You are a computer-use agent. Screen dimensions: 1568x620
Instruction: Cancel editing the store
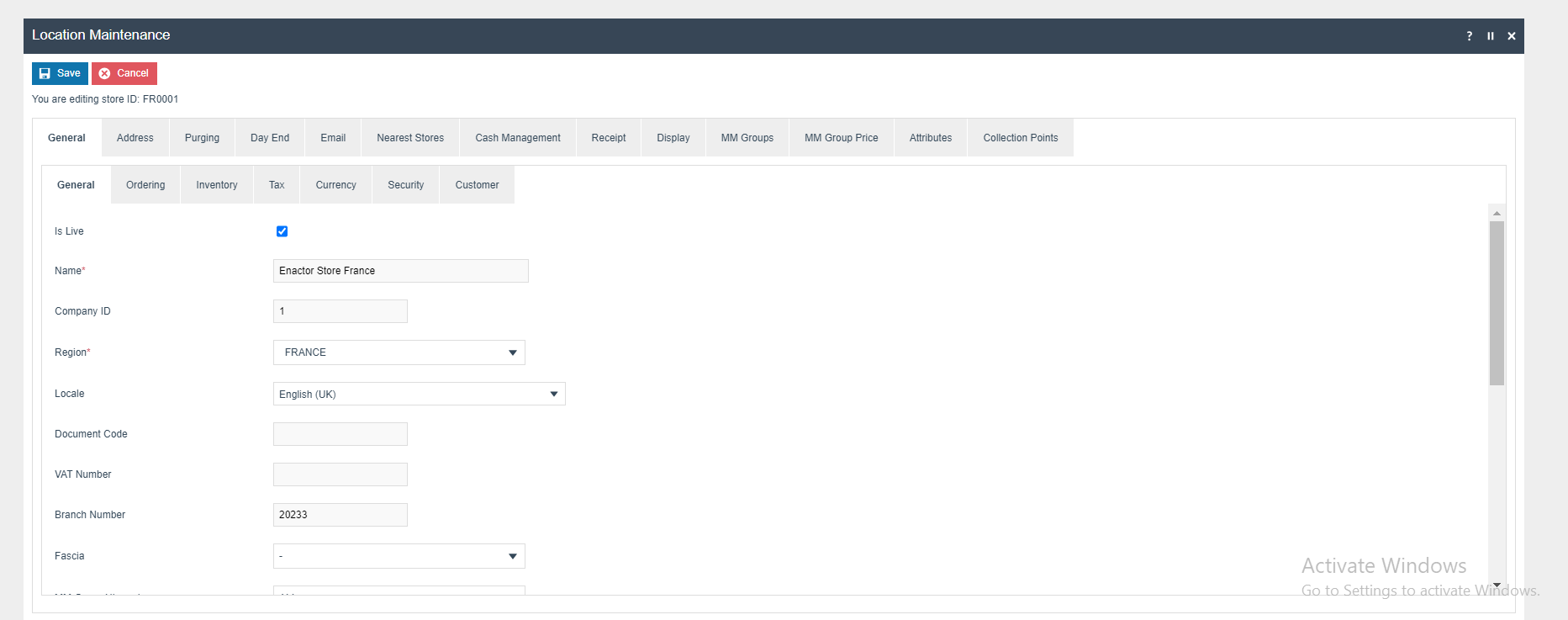point(124,73)
